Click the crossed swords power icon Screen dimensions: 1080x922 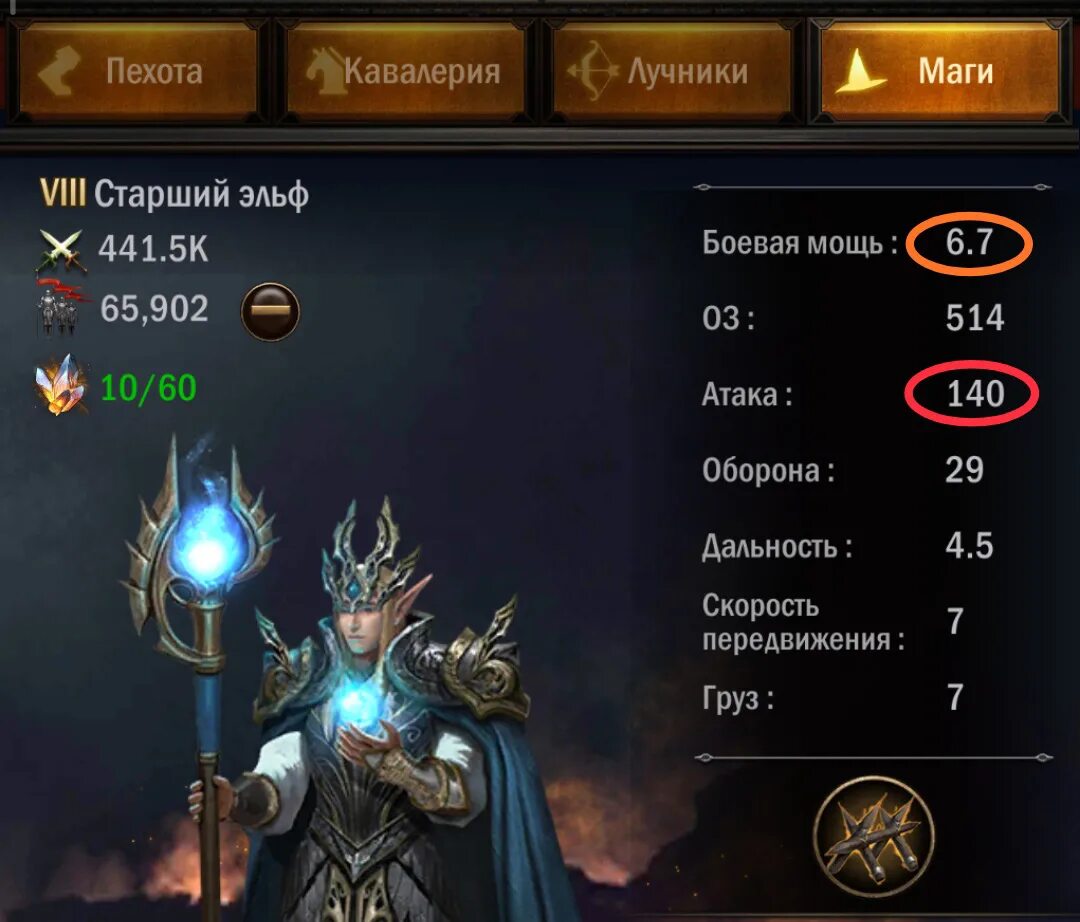61,251
